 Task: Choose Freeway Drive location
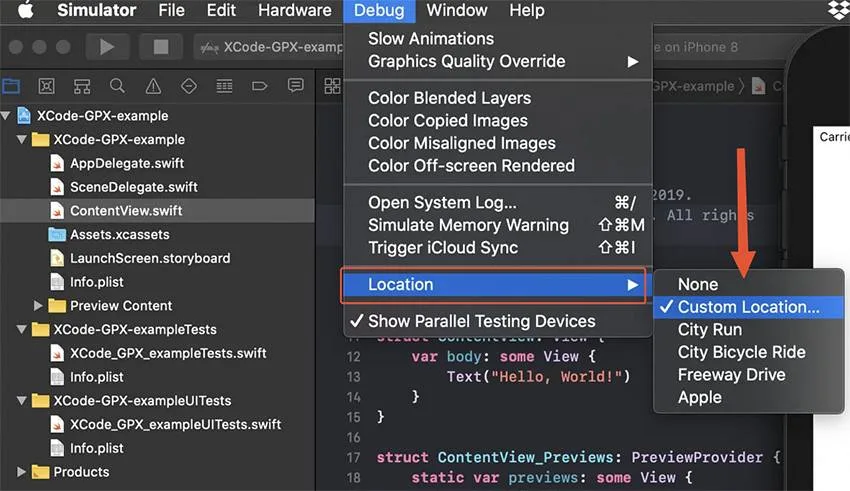coord(748,374)
